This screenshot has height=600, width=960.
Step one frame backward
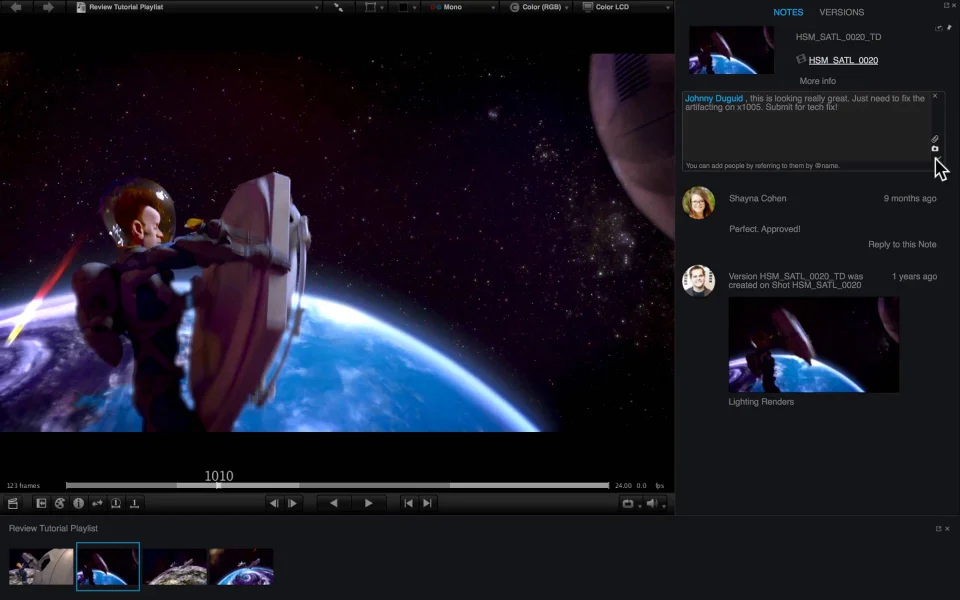[x=274, y=503]
